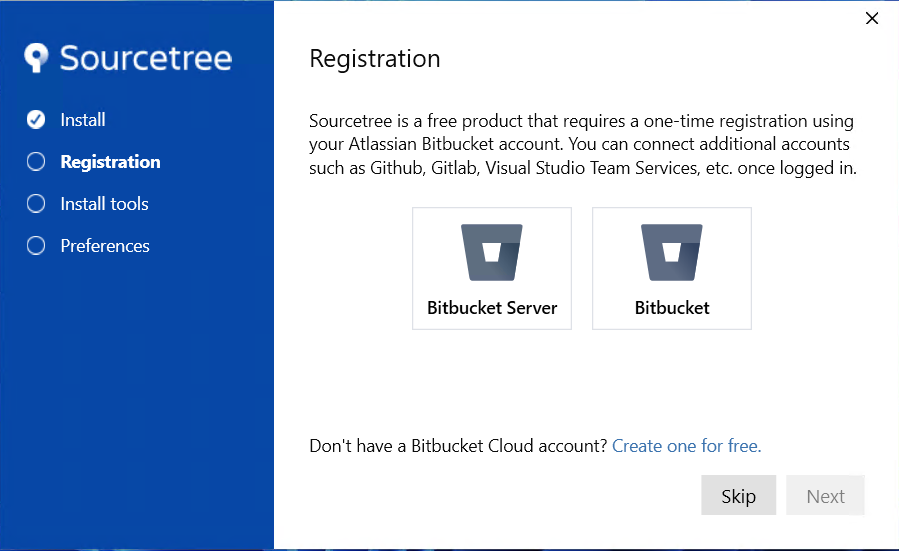Select the Preferences step label
The width and height of the screenshot is (899, 551).
pos(105,245)
